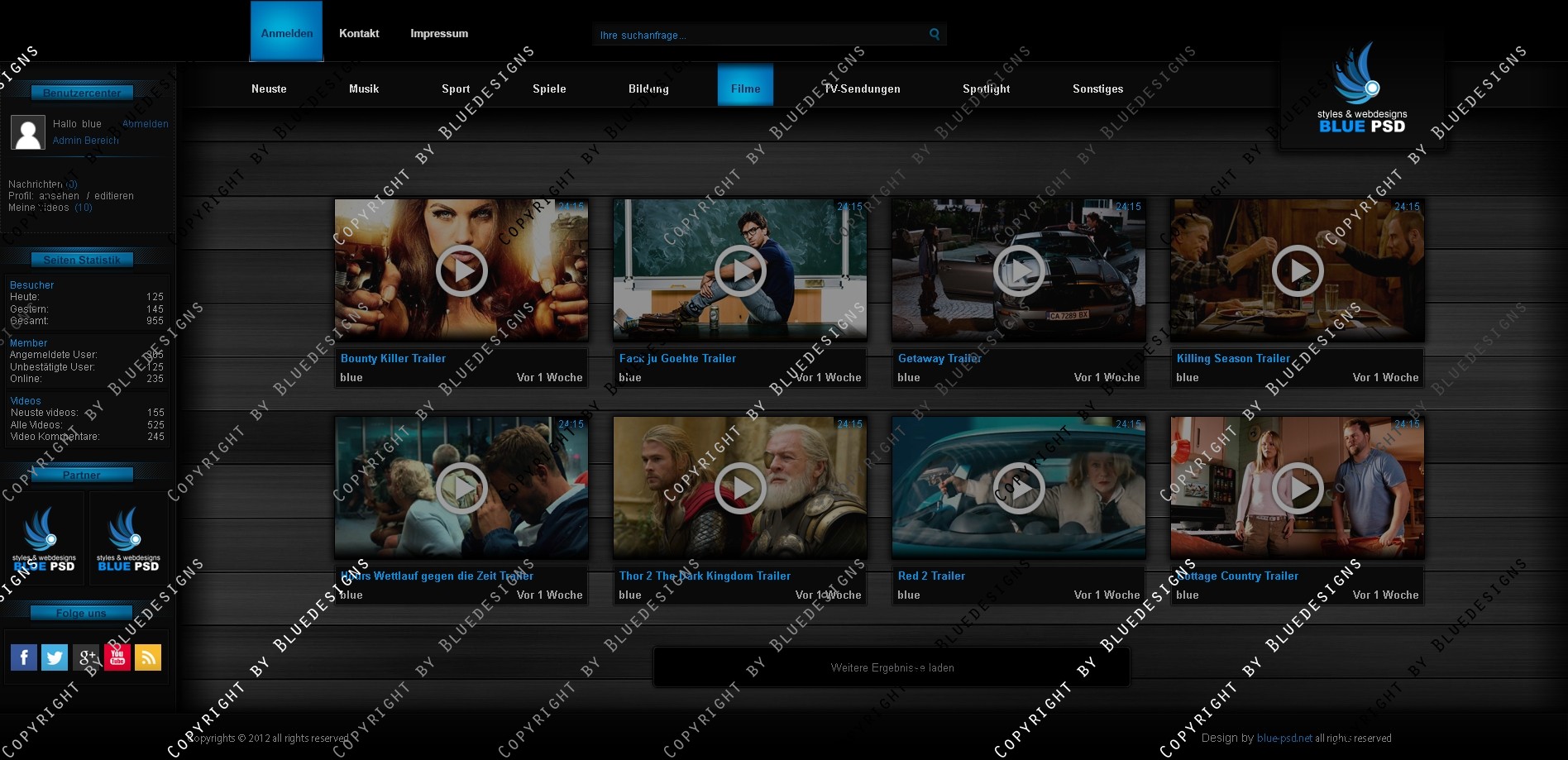Switch to the Sonstiges category
The height and width of the screenshot is (760, 1568).
1097,88
